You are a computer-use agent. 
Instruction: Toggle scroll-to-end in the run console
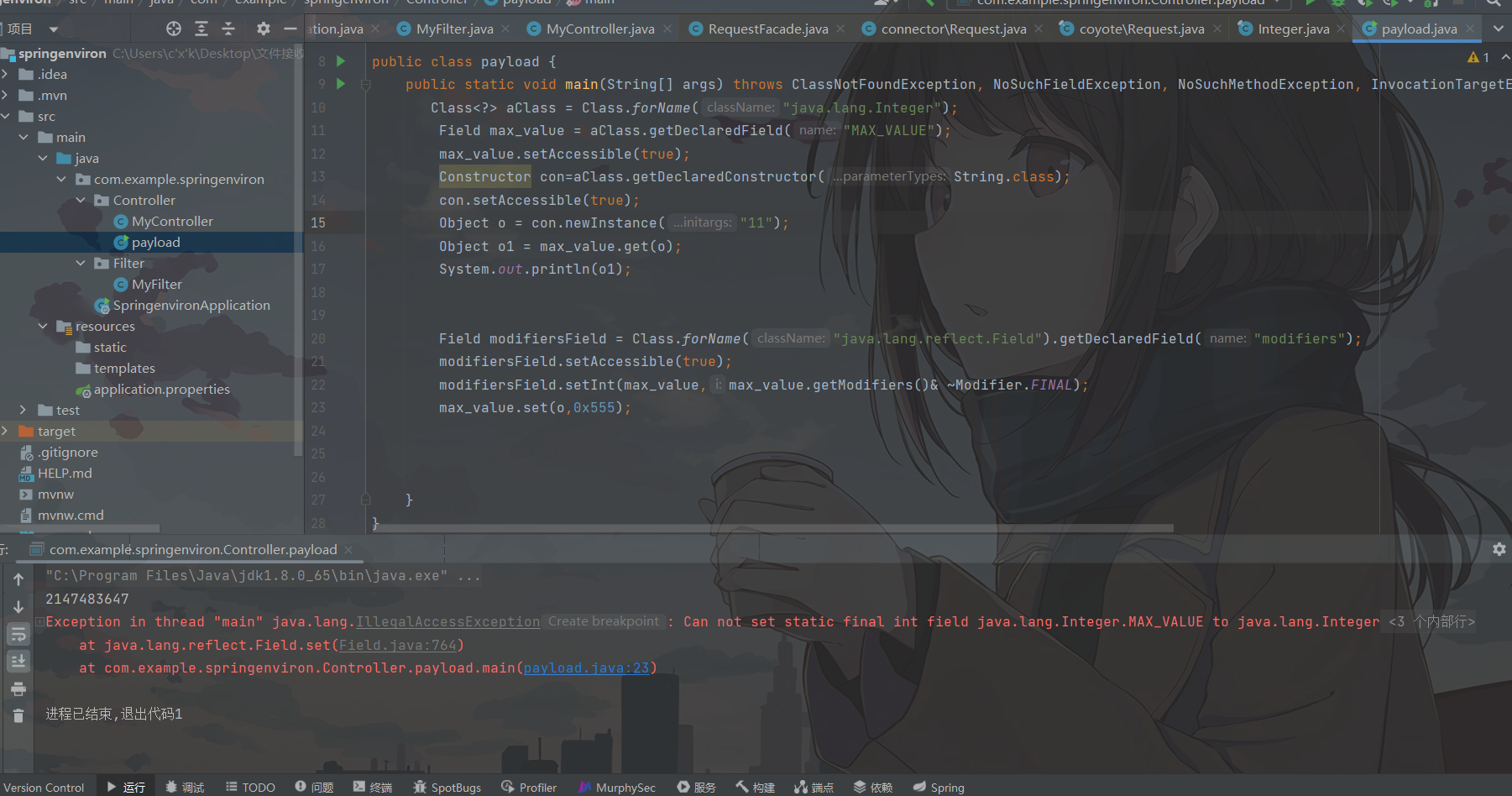pyautogui.click(x=18, y=662)
